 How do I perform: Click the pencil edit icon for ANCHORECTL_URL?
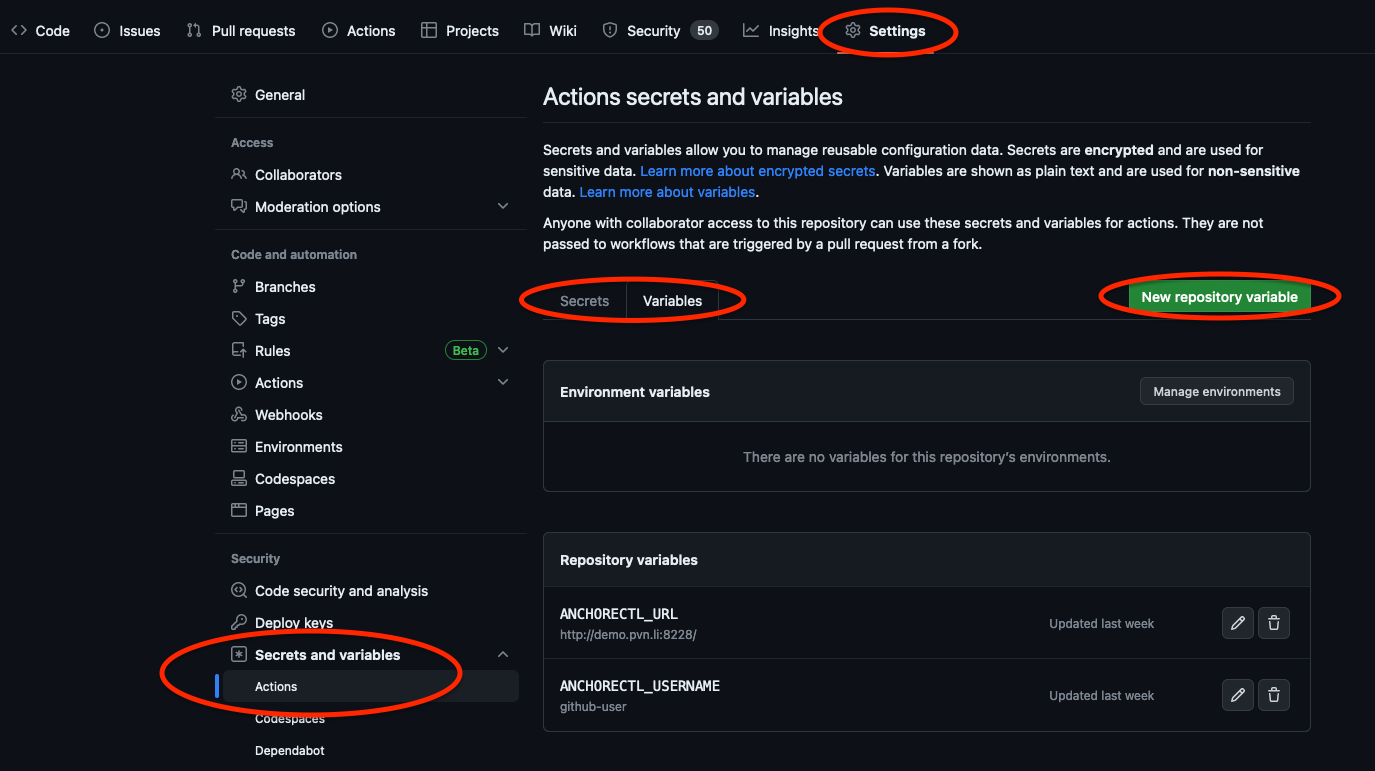tap(1238, 623)
